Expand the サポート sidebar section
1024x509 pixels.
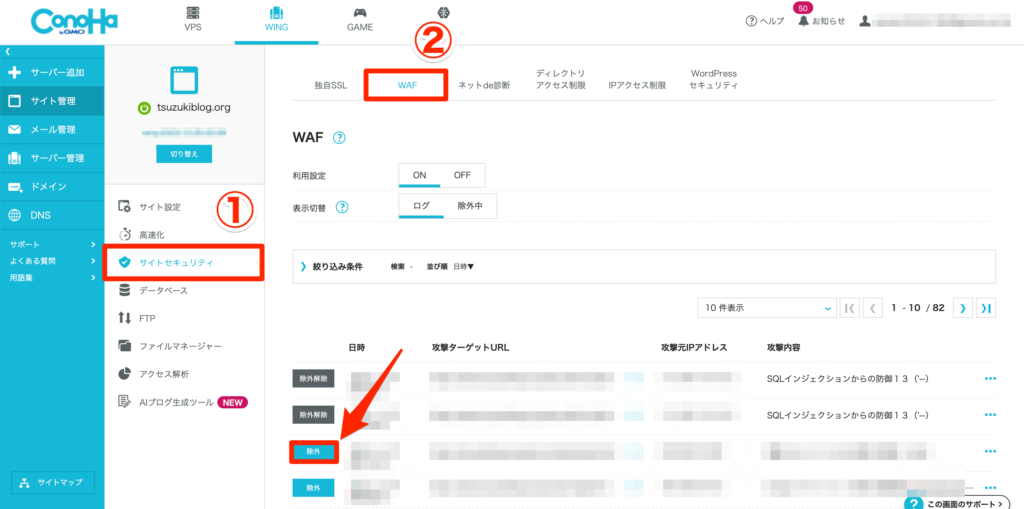click(x=52, y=244)
